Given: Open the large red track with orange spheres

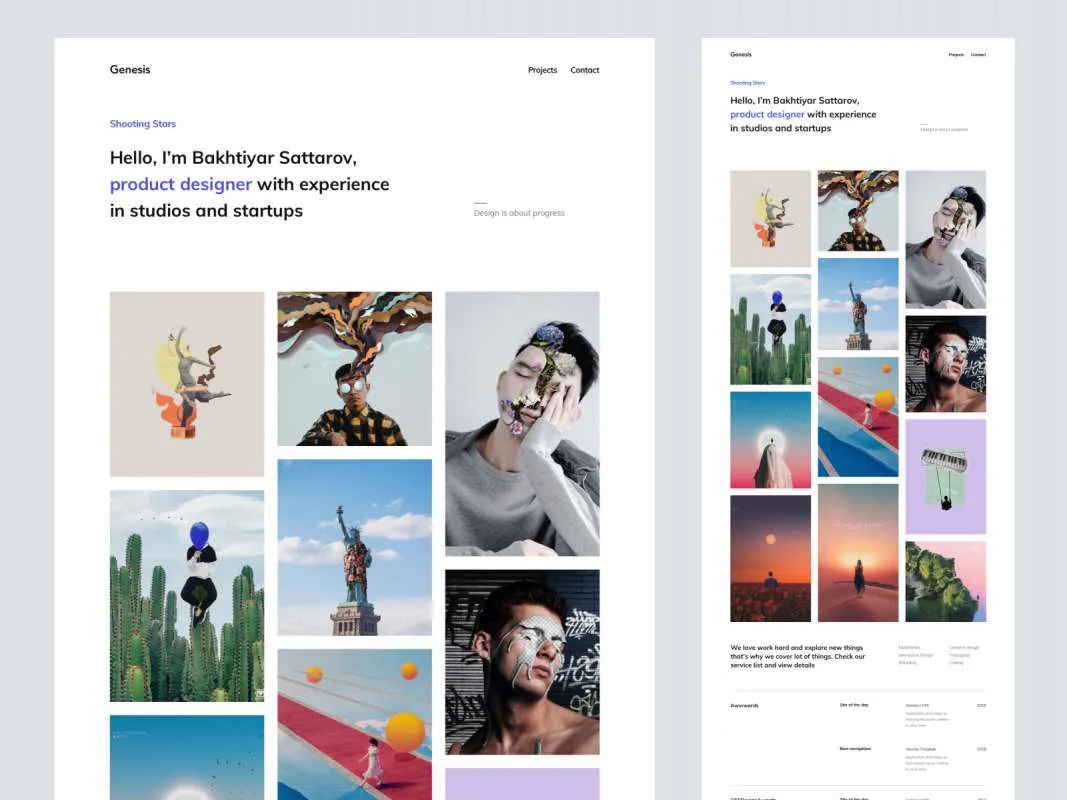Looking at the screenshot, I should click(x=354, y=724).
